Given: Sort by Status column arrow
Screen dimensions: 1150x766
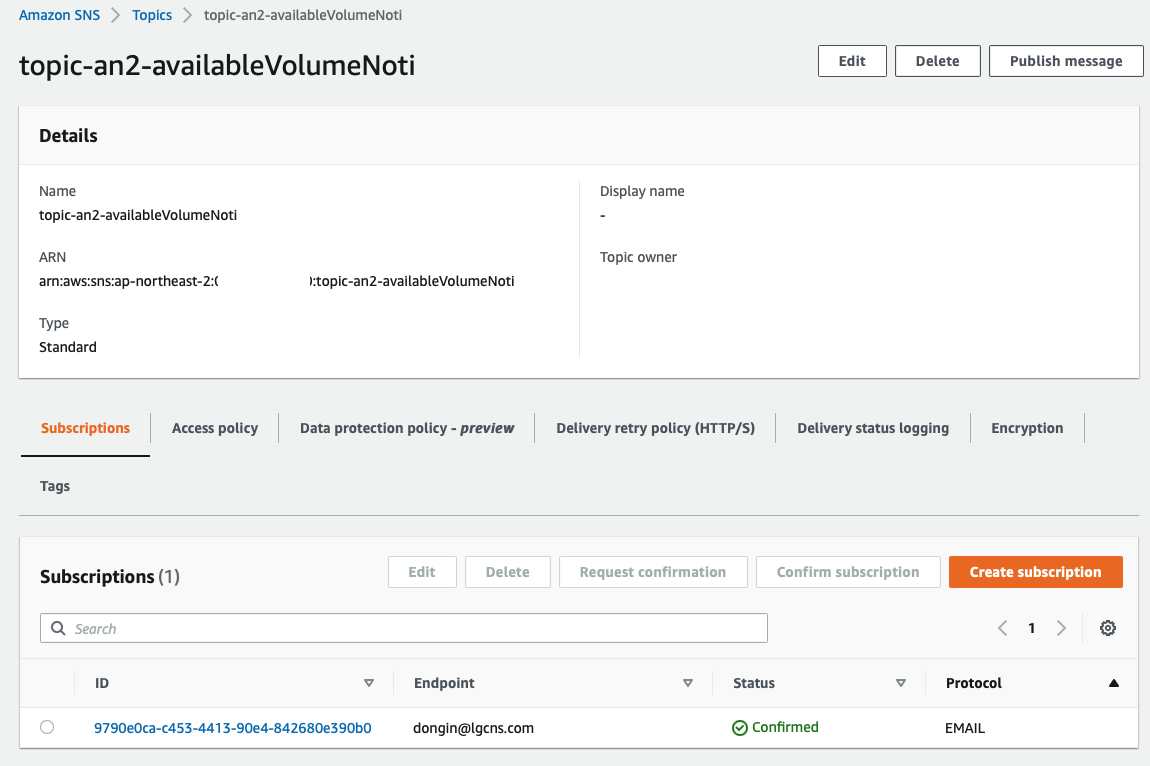Looking at the screenshot, I should pyautogui.click(x=900, y=683).
